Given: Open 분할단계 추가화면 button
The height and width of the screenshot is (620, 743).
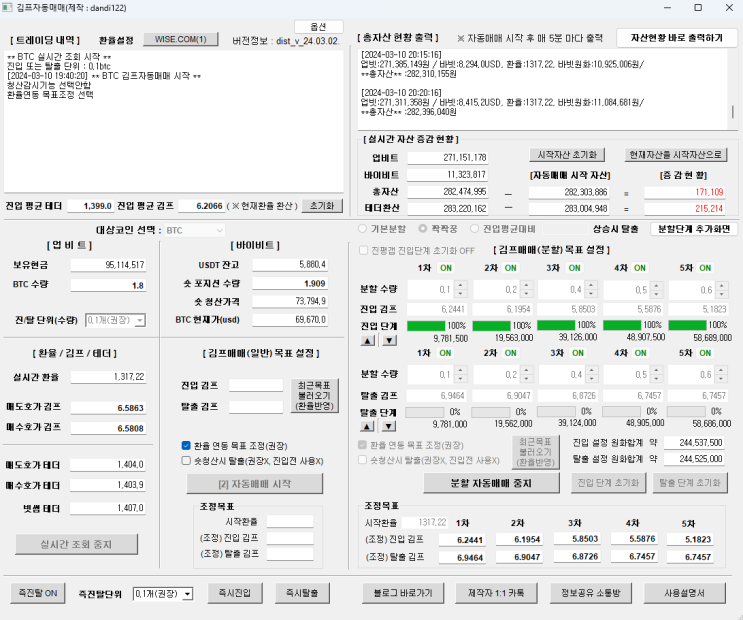Looking at the screenshot, I should [694, 229].
